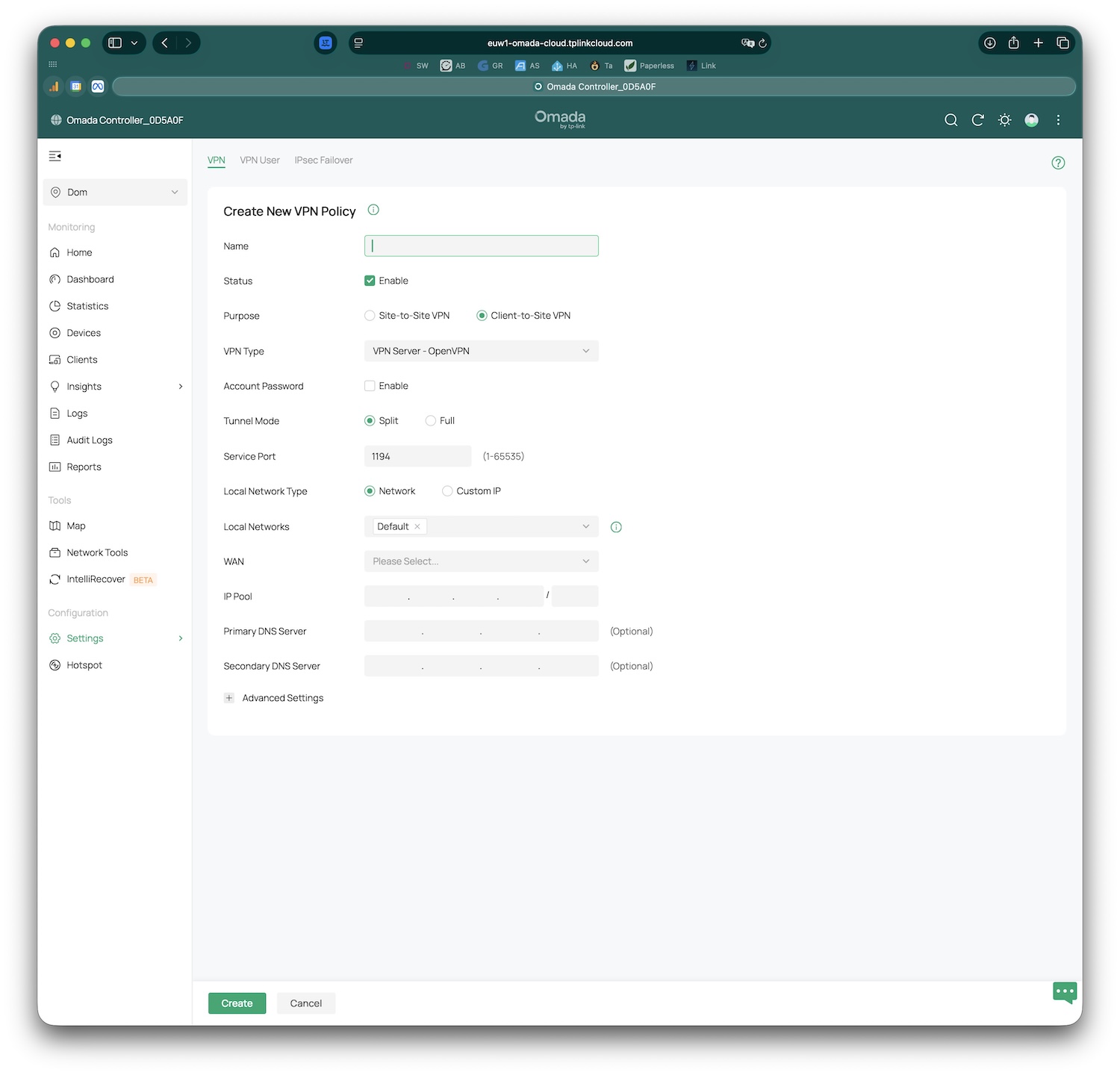This screenshot has width=1120, height=1075.
Task: Click the green Create button
Action: (x=237, y=1003)
